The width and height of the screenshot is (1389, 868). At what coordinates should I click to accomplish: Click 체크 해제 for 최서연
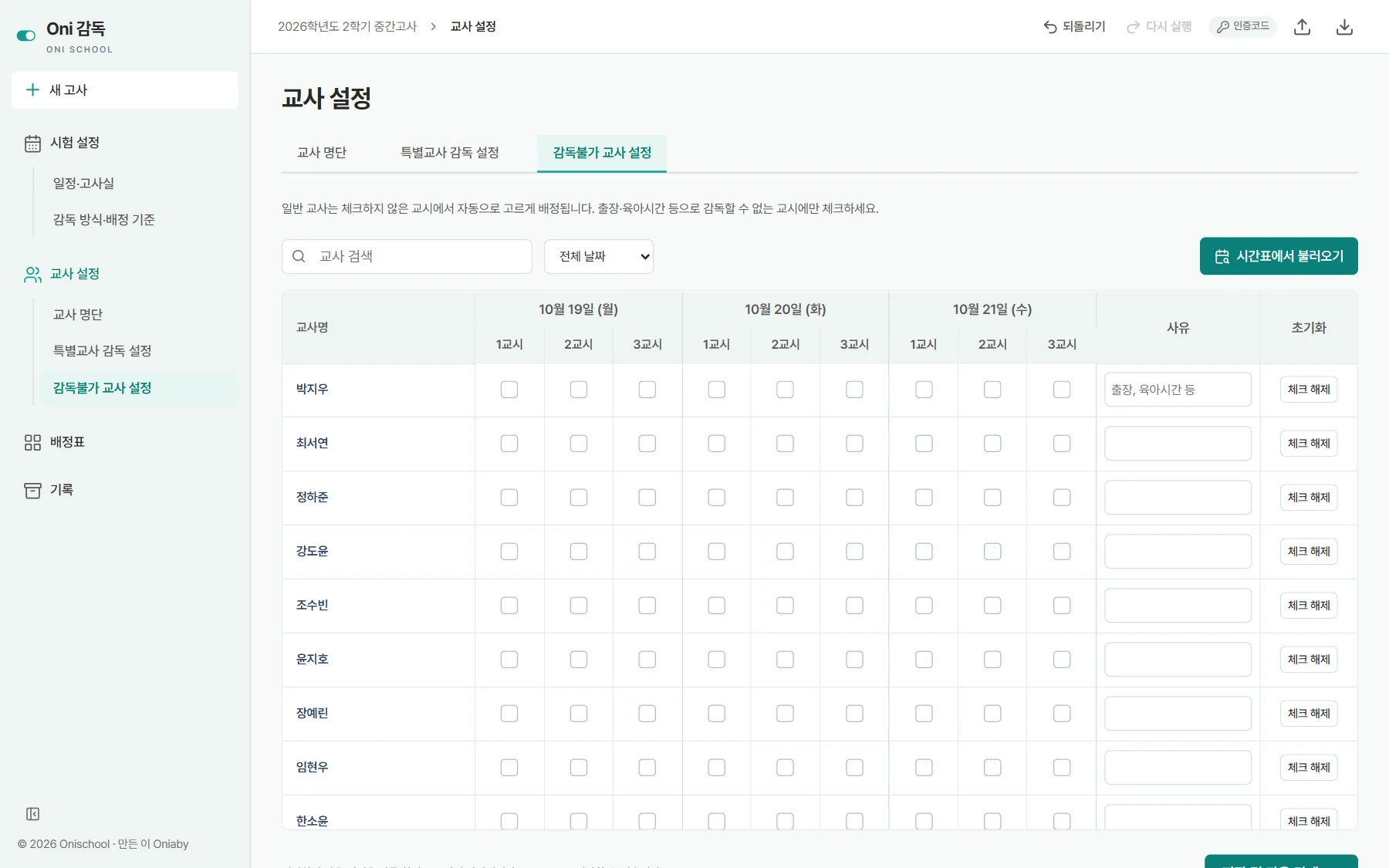1309,444
